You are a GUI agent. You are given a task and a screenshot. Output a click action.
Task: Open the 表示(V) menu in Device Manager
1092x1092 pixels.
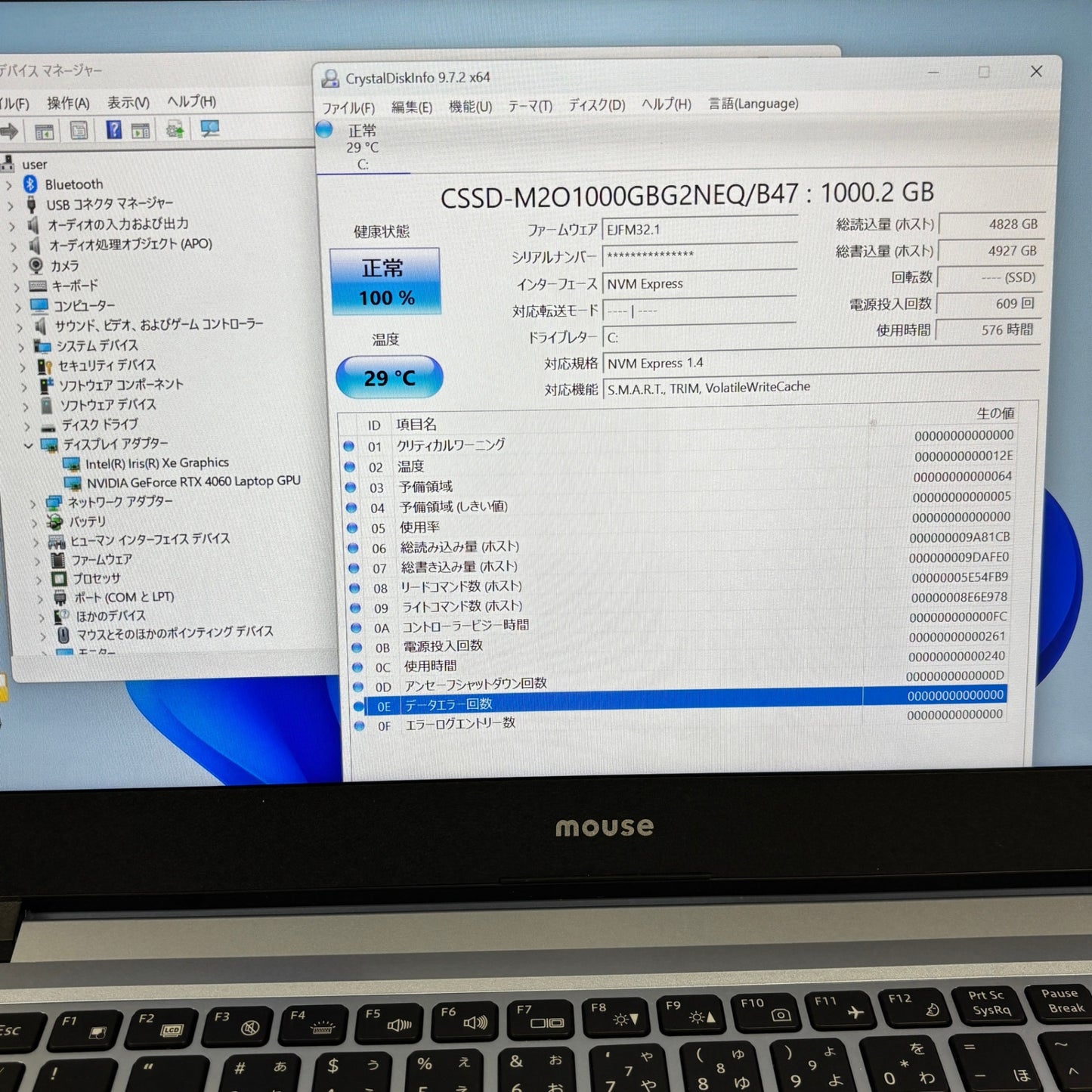coord(128,102)
